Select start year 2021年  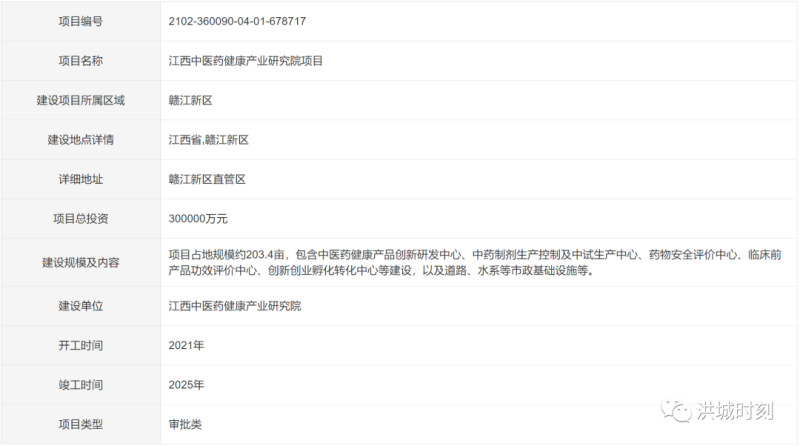pyautogui.click(x=186, y=345)
